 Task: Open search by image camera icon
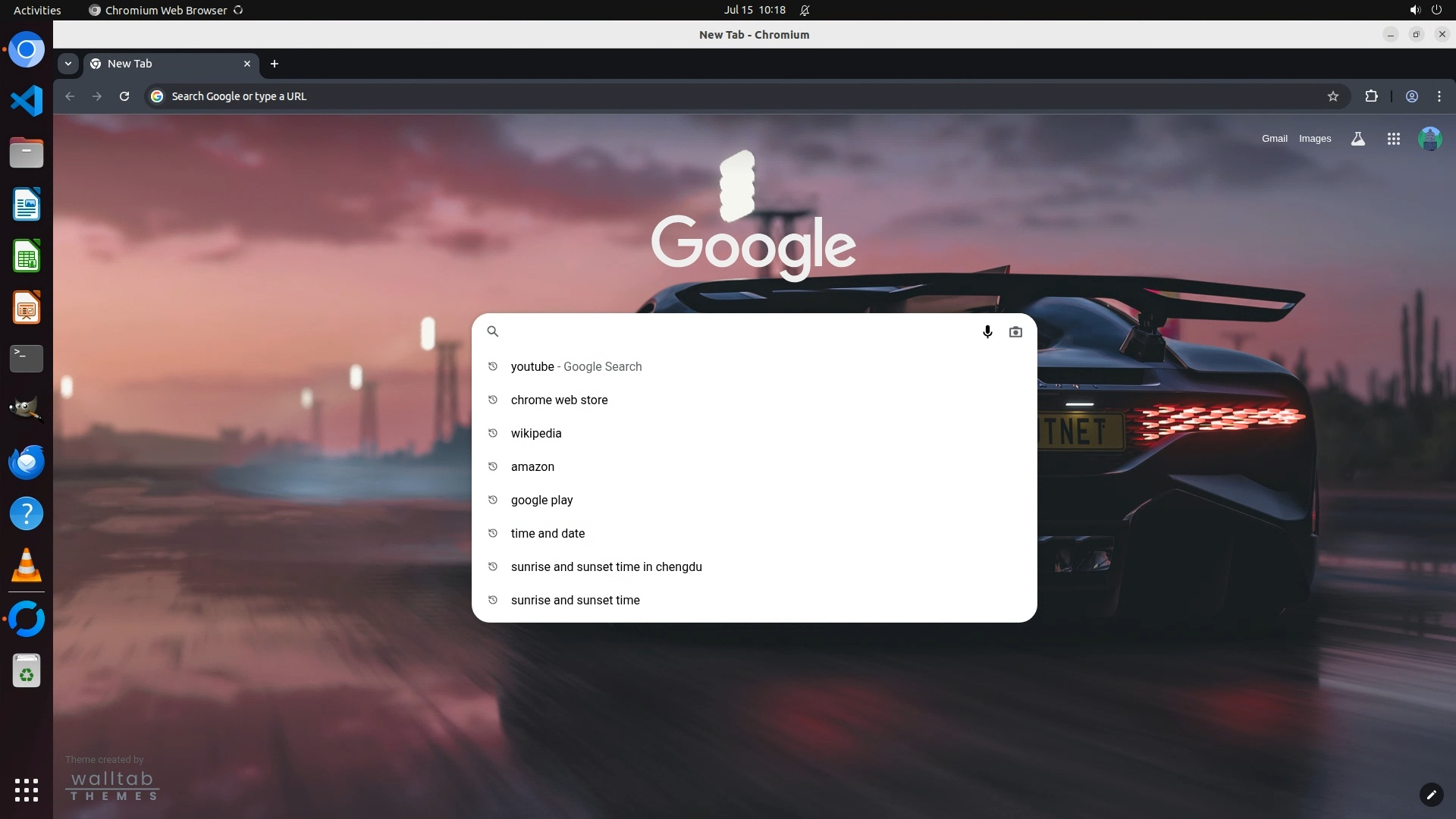click(x=1015, y=331)
